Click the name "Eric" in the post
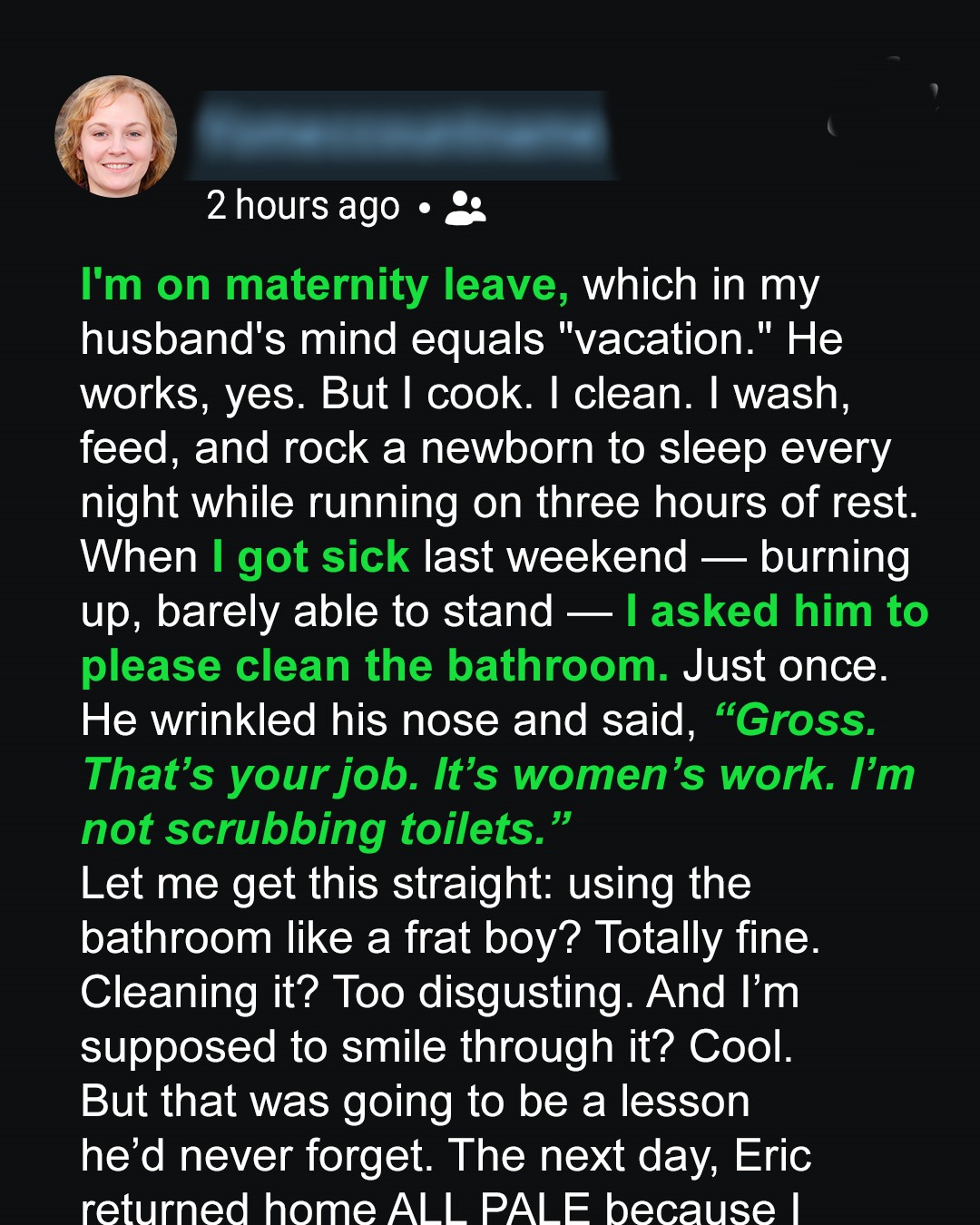Viewport: 980px width, 1225px height. 772,1157
